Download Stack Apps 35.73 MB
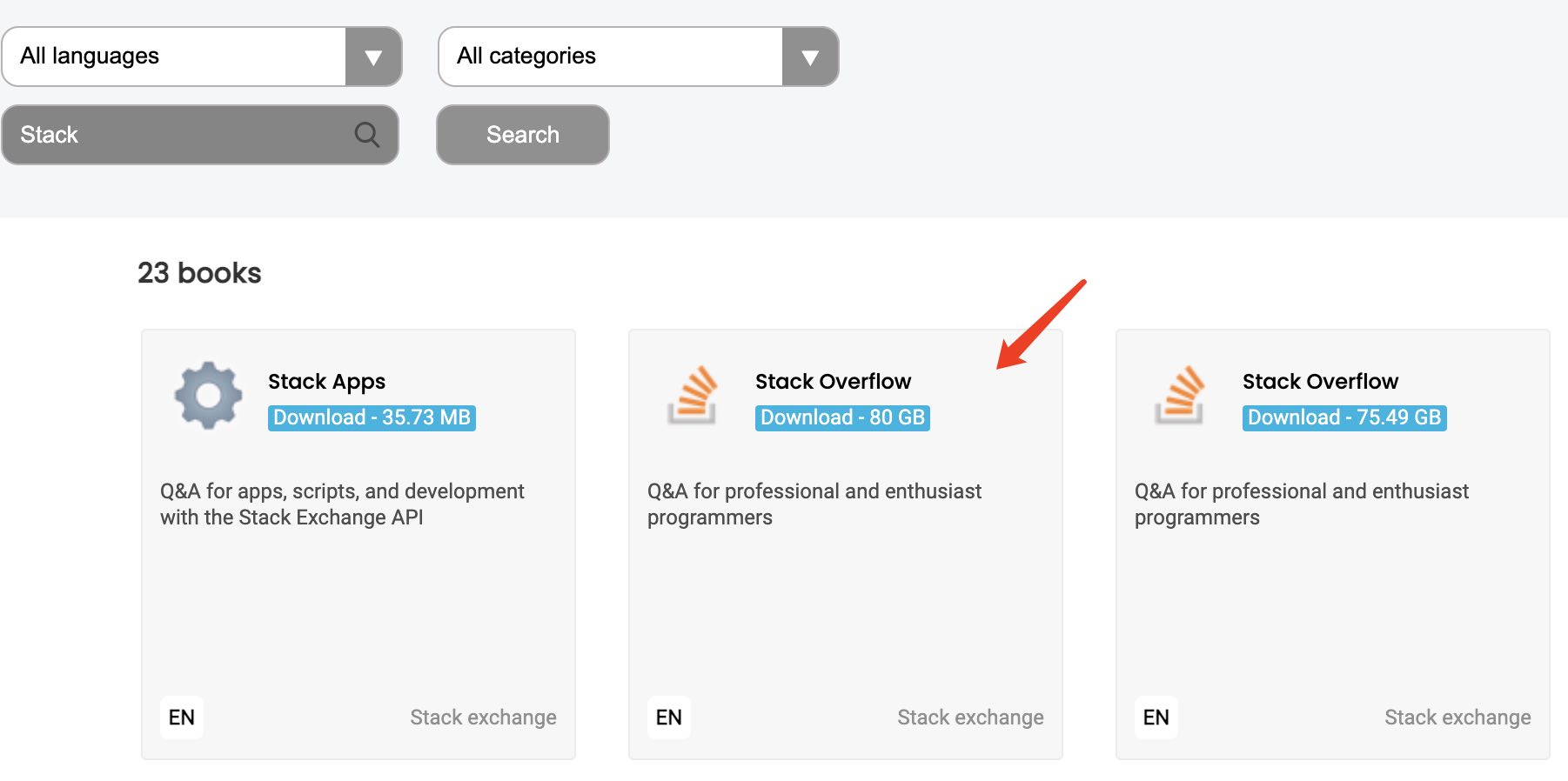Viewport: 1568px width, 781px height. [372, 417]
